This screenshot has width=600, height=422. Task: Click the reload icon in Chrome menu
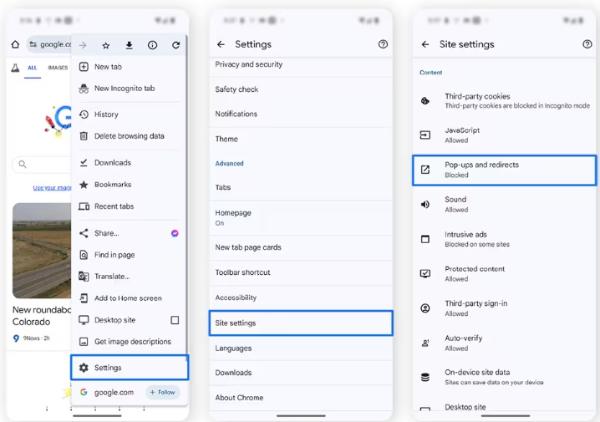tap(176, 45)
